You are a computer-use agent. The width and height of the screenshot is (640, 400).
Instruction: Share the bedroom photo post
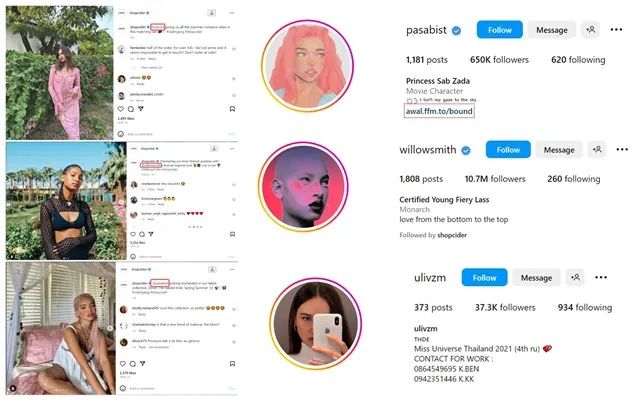pyautogui.click(x=142, y=363)
